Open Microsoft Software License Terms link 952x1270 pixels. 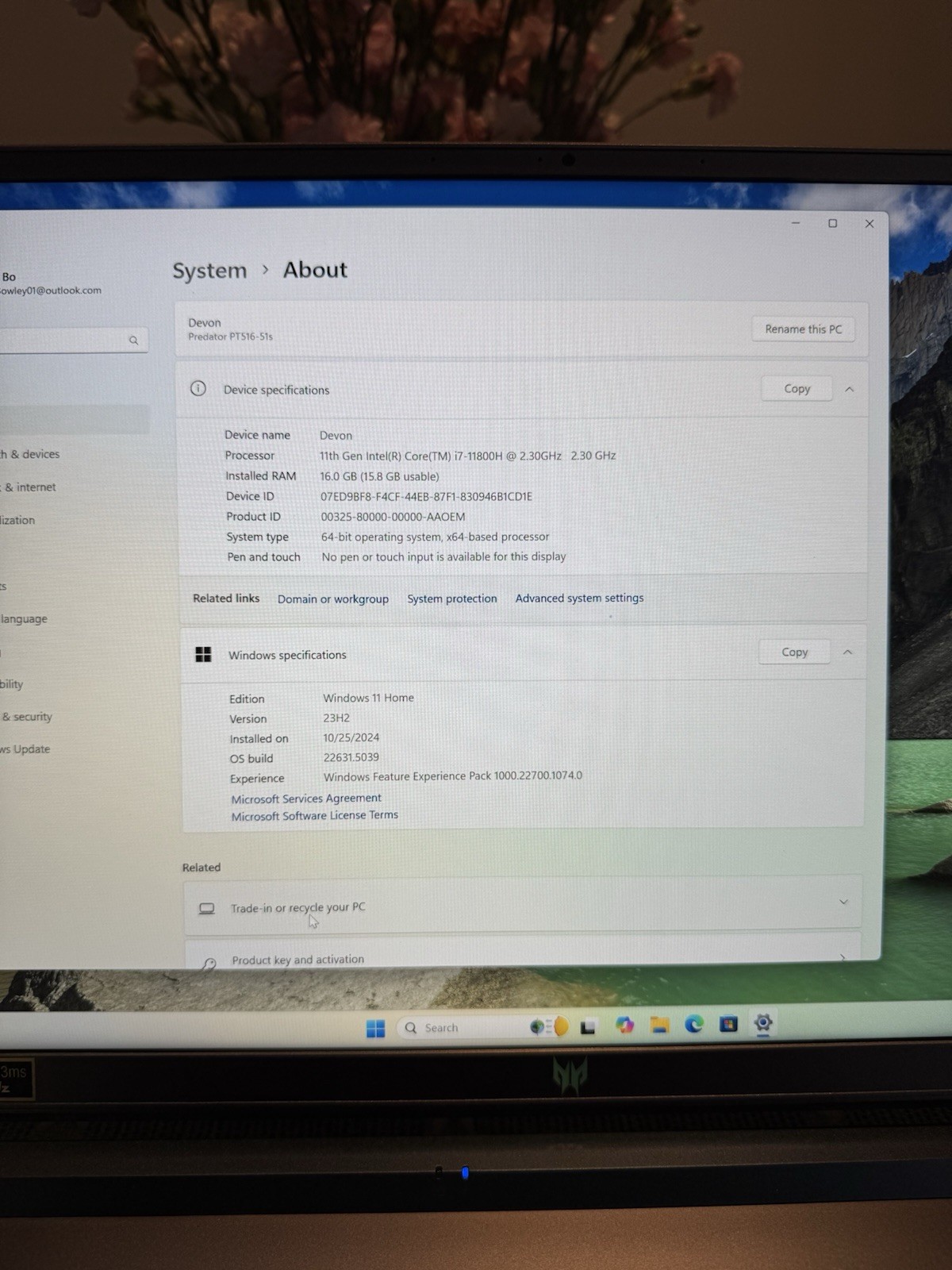[x=314, y=815]
